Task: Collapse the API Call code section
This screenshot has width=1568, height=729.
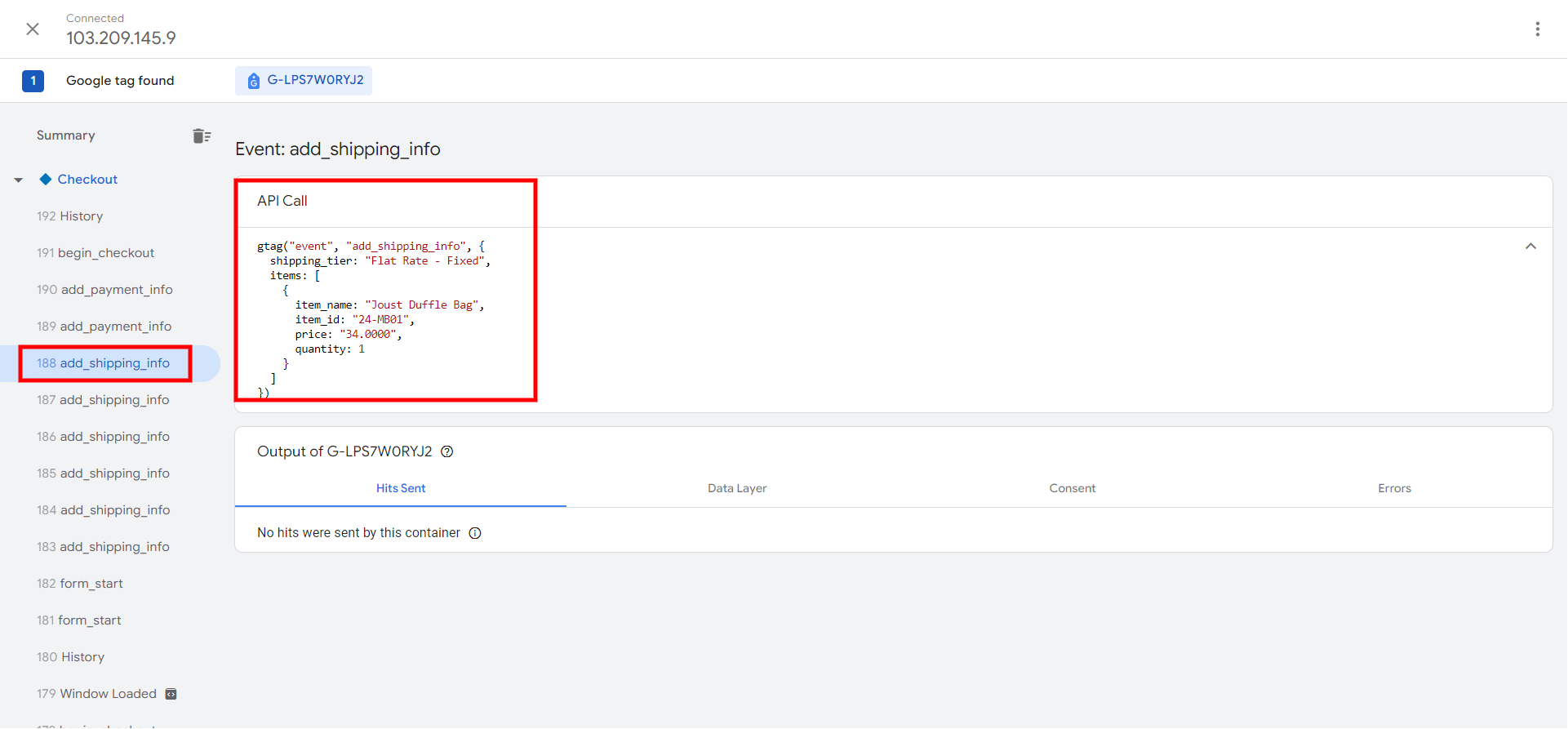Action: tap(1530, 247)
